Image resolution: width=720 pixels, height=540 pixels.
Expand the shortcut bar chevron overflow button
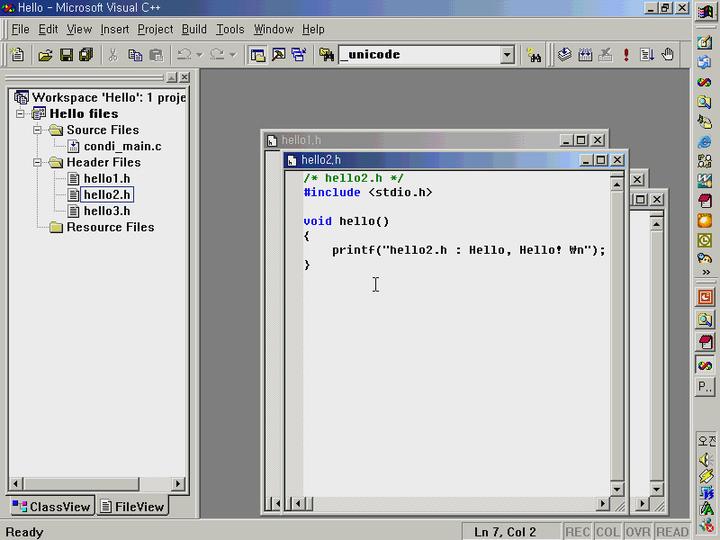[706, 272]
